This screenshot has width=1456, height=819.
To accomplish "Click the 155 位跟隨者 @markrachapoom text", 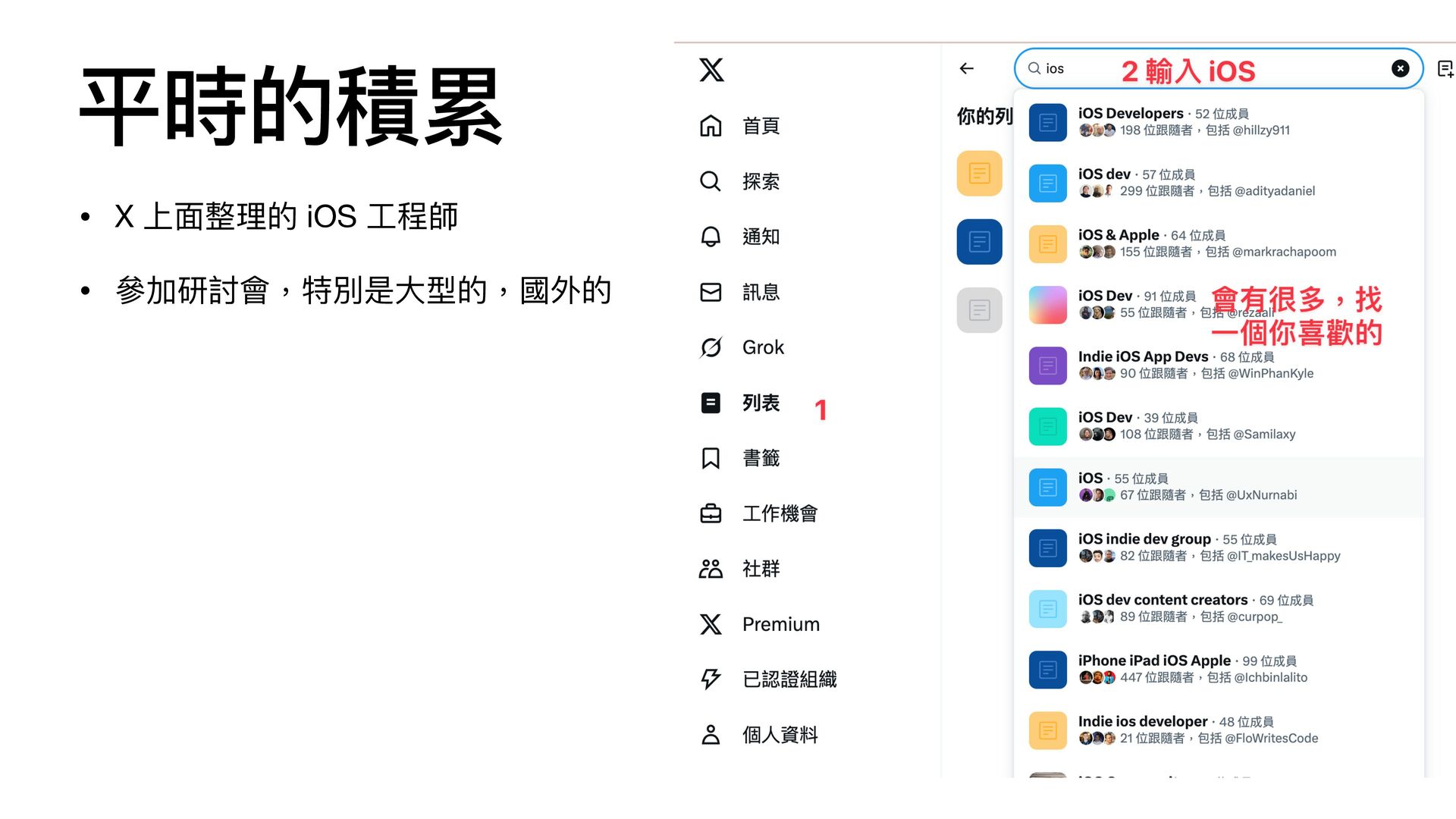I will click(x=1228, y=252).
